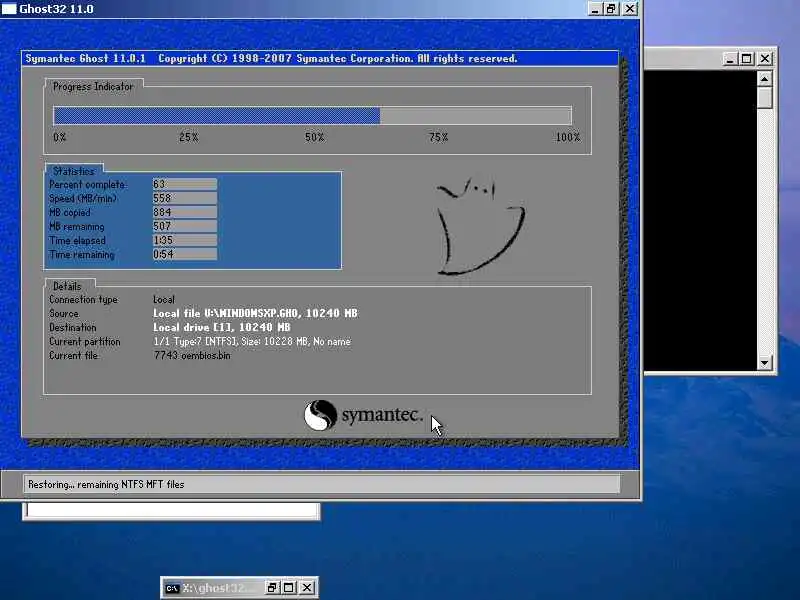Click the Statistics panel label
This screenshot has height=600, width=800.
[x=74, y=171]
